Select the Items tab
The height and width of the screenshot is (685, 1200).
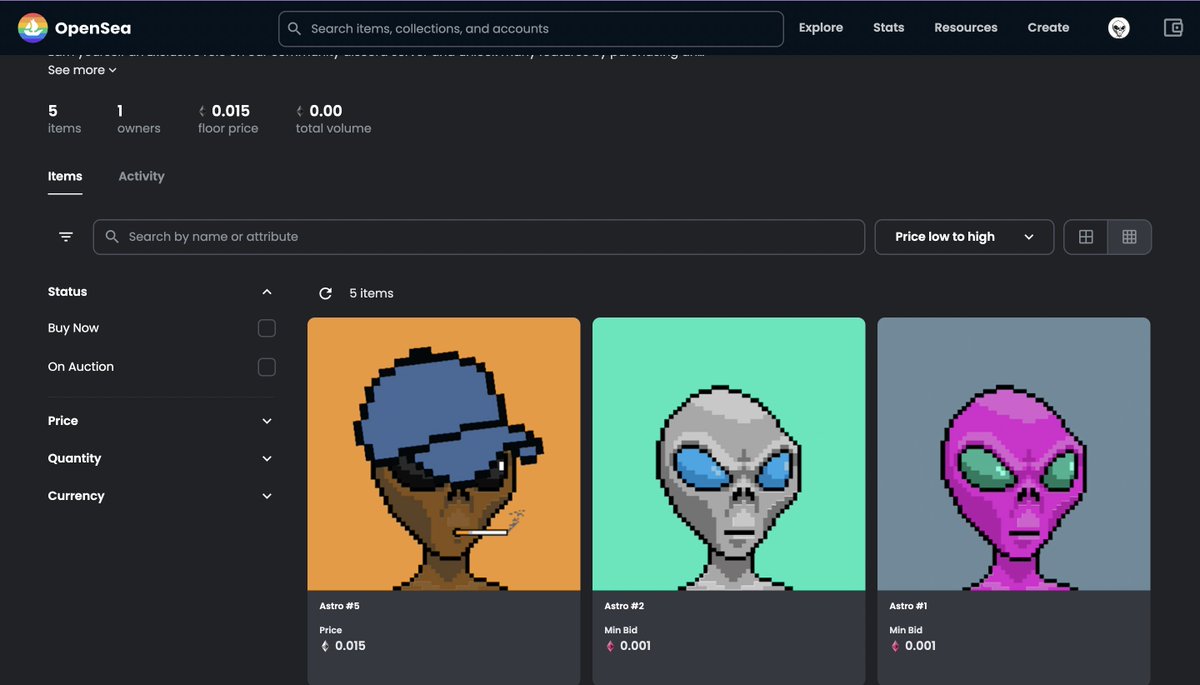(x=65, y=176)
